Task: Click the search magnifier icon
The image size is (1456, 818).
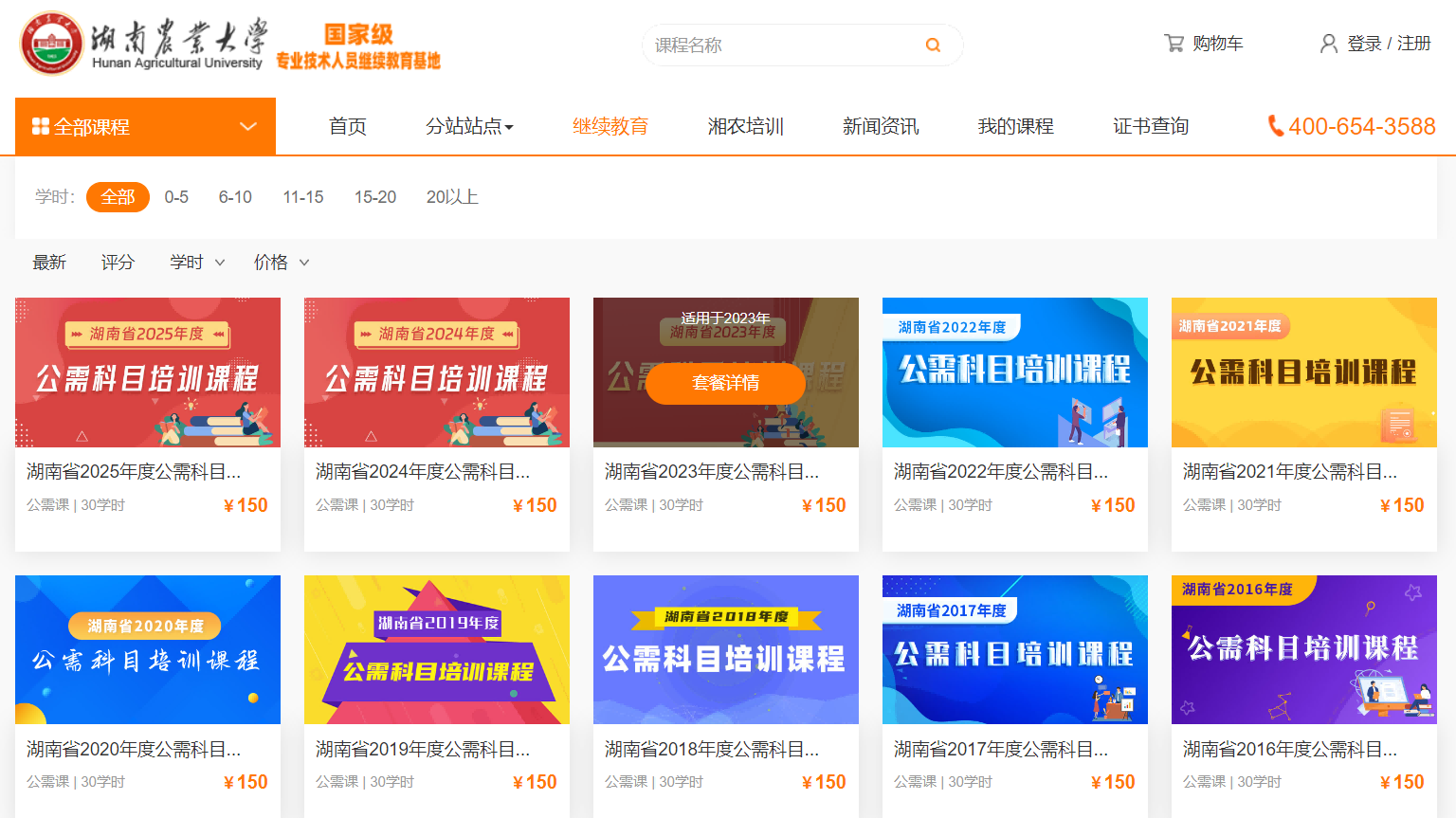Action: (x=932, y=45)
